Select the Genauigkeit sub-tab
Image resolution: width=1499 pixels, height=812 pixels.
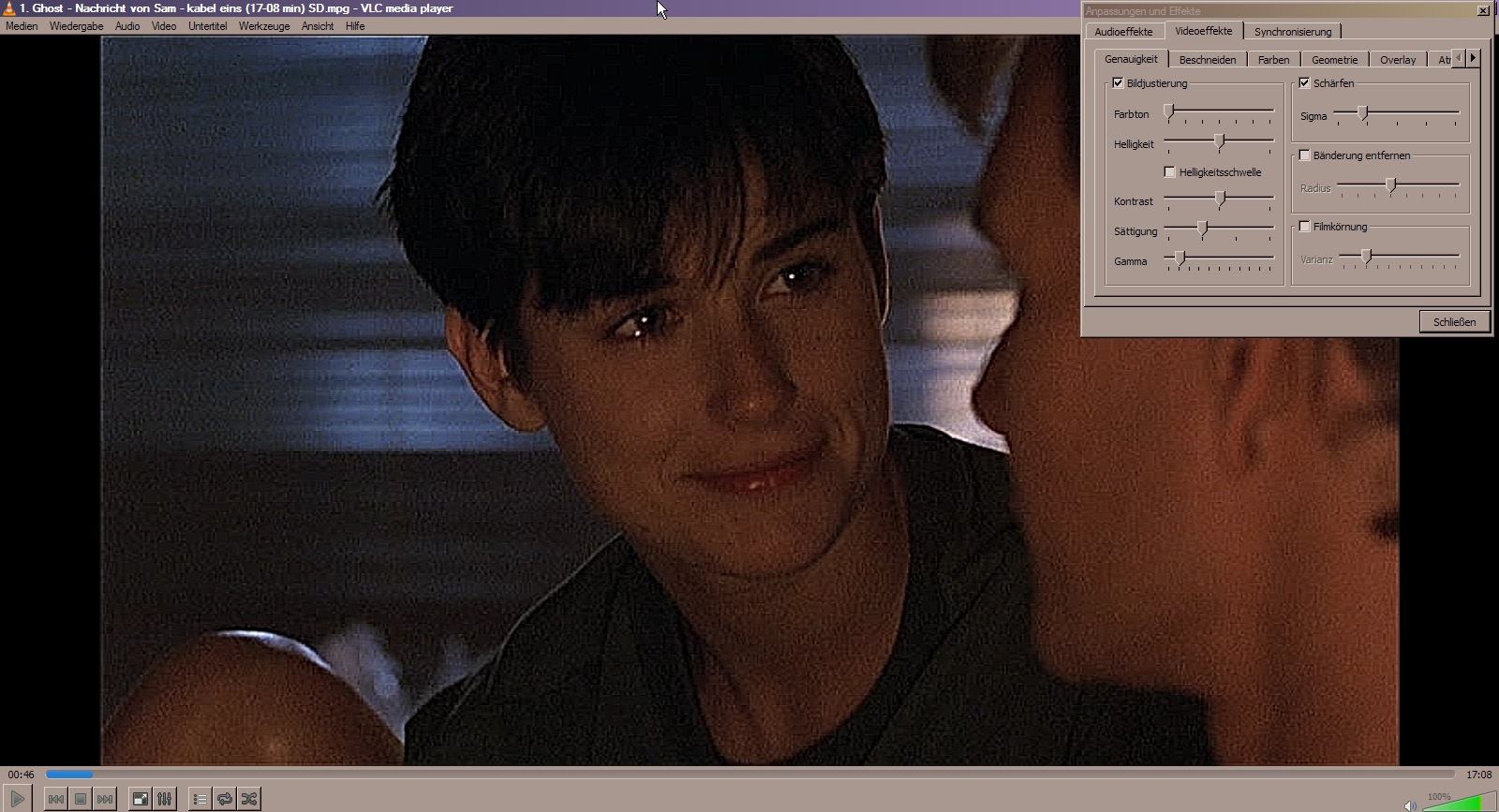tap(1131, 59)
